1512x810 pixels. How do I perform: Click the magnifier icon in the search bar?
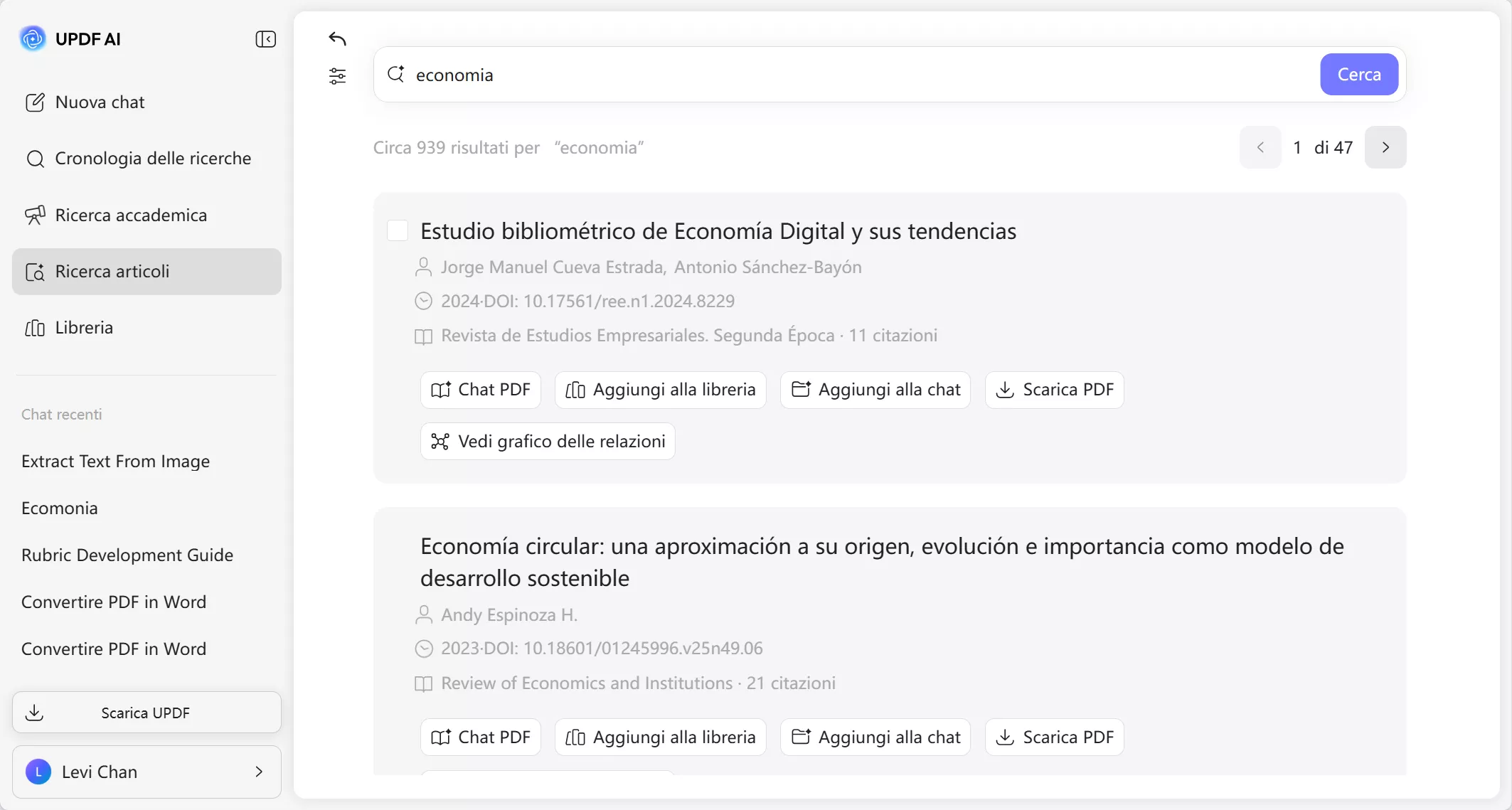tap(395, 74)
